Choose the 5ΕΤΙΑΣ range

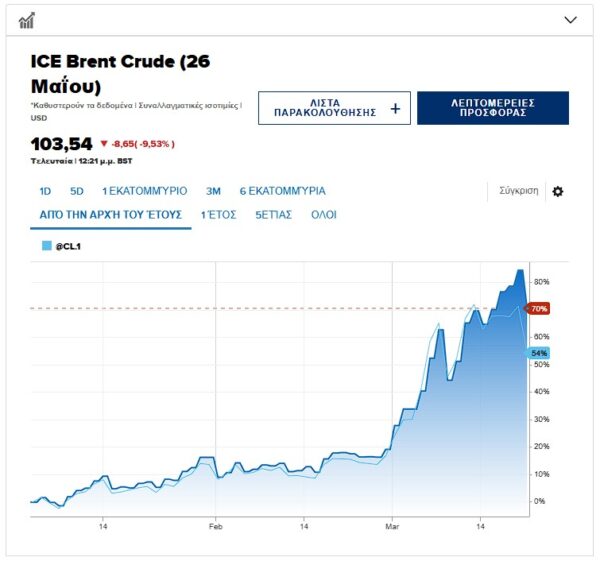273,215
